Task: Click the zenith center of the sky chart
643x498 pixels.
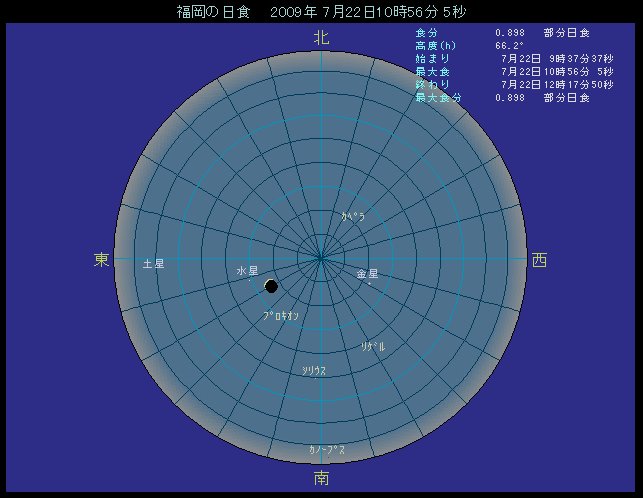Action: (321, 259)
